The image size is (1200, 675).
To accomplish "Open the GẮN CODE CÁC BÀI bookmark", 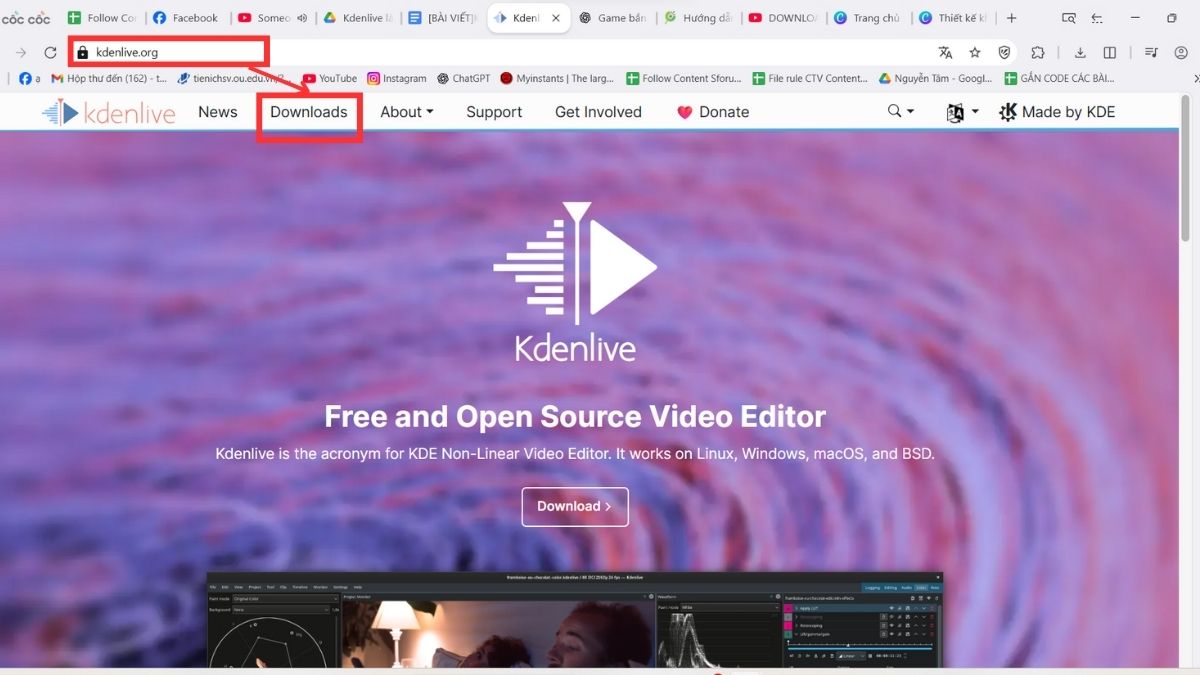I will pos(1059,78).
